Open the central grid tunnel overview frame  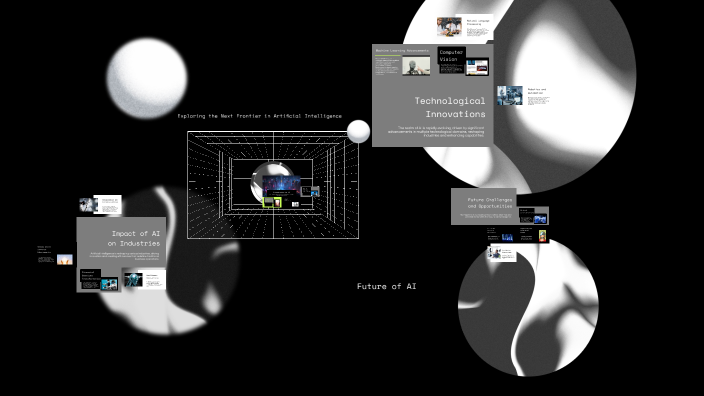(x=273, y=185)
